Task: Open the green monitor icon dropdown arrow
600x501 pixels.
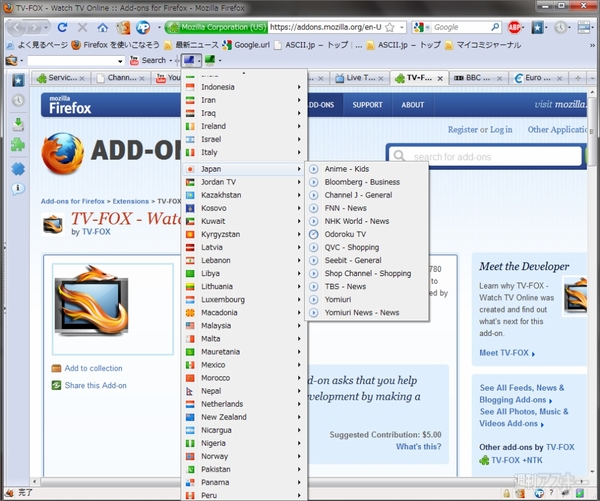Action: pos(220,60)
